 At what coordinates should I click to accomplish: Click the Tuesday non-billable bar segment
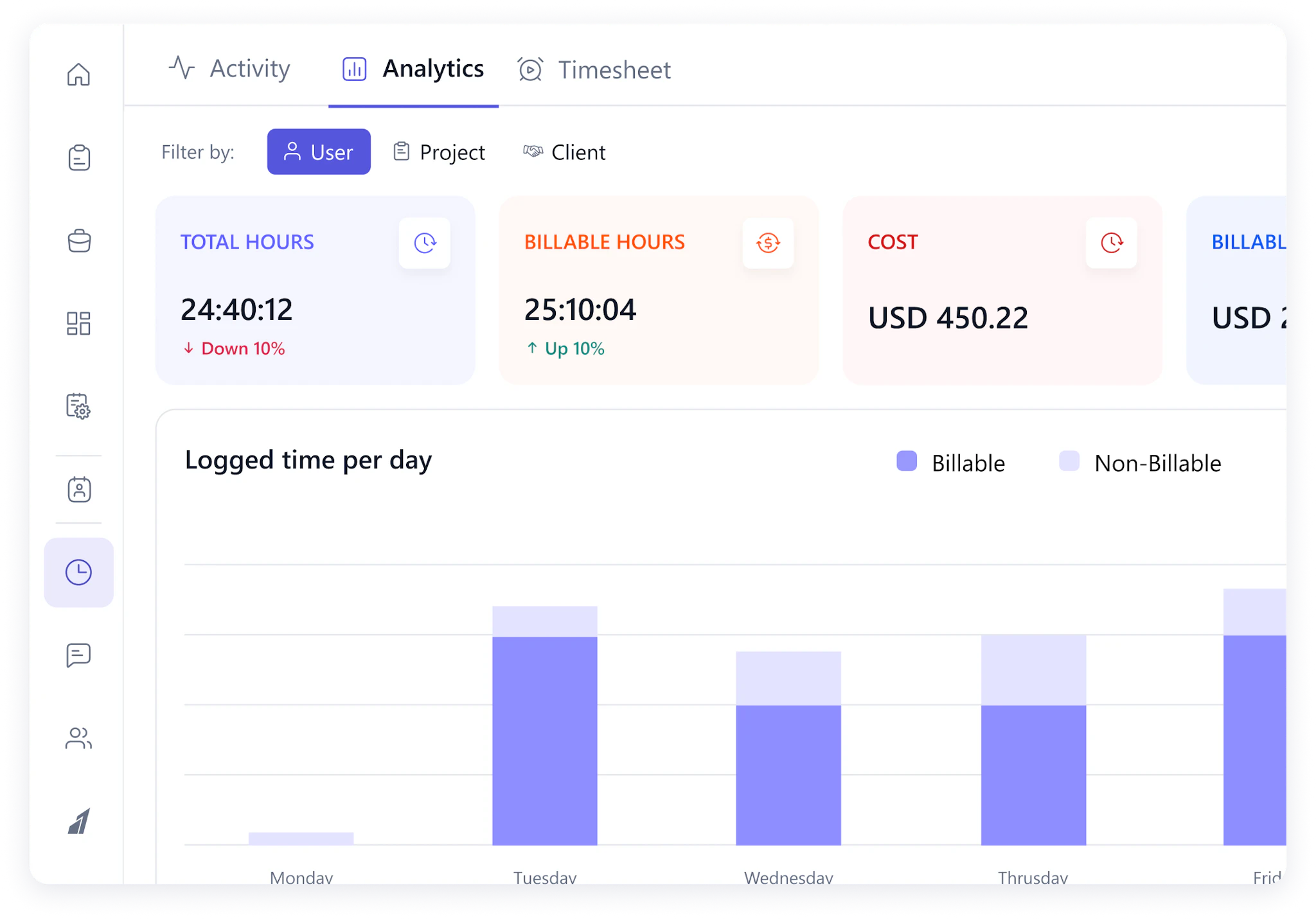(x=545, y=621)
